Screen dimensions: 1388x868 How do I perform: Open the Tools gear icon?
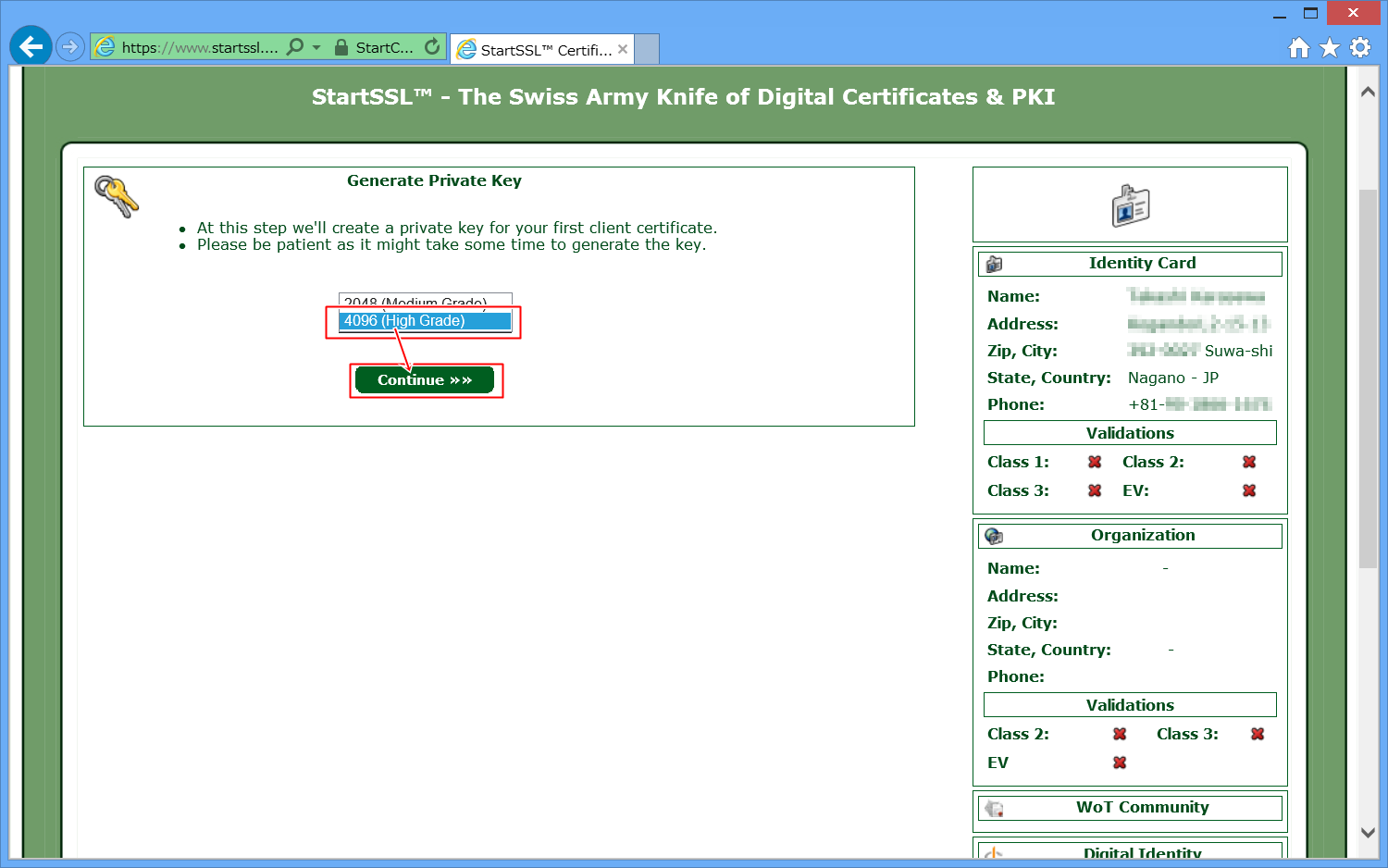pos(1360,47)
